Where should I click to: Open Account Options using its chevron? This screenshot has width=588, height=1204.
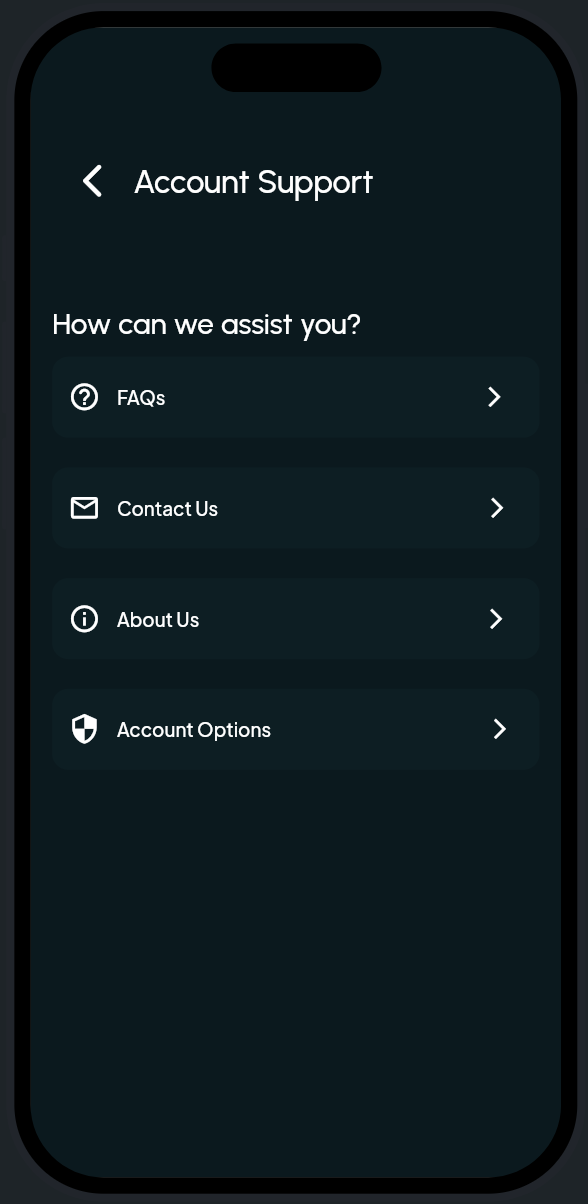[x=500, y=729]
